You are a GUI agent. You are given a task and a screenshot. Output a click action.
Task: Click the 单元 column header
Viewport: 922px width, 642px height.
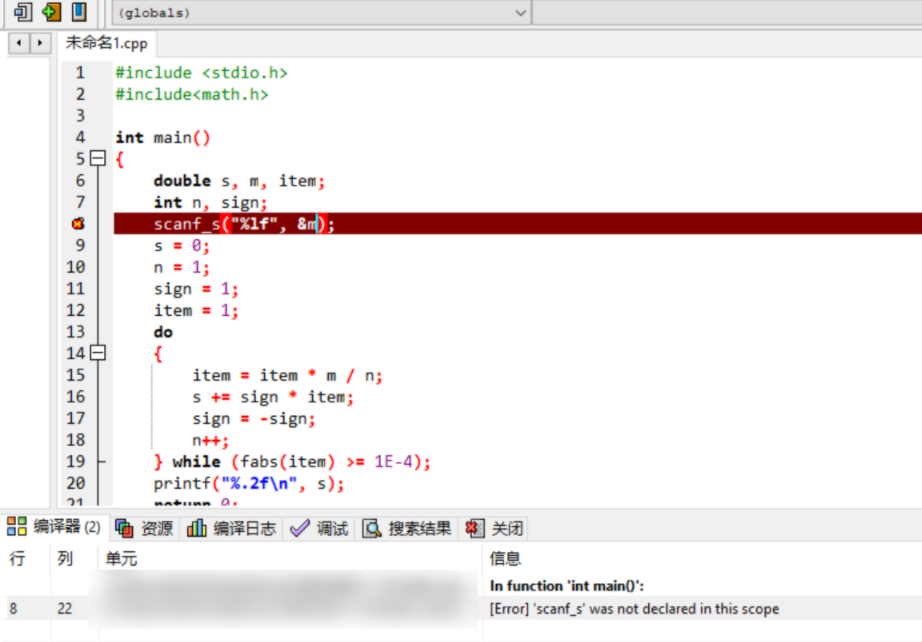(x=122, y=559)
